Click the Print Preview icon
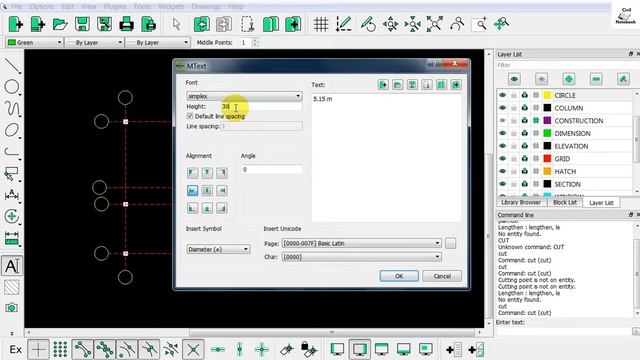The image size is (640, 360). [x=149, y=24]
